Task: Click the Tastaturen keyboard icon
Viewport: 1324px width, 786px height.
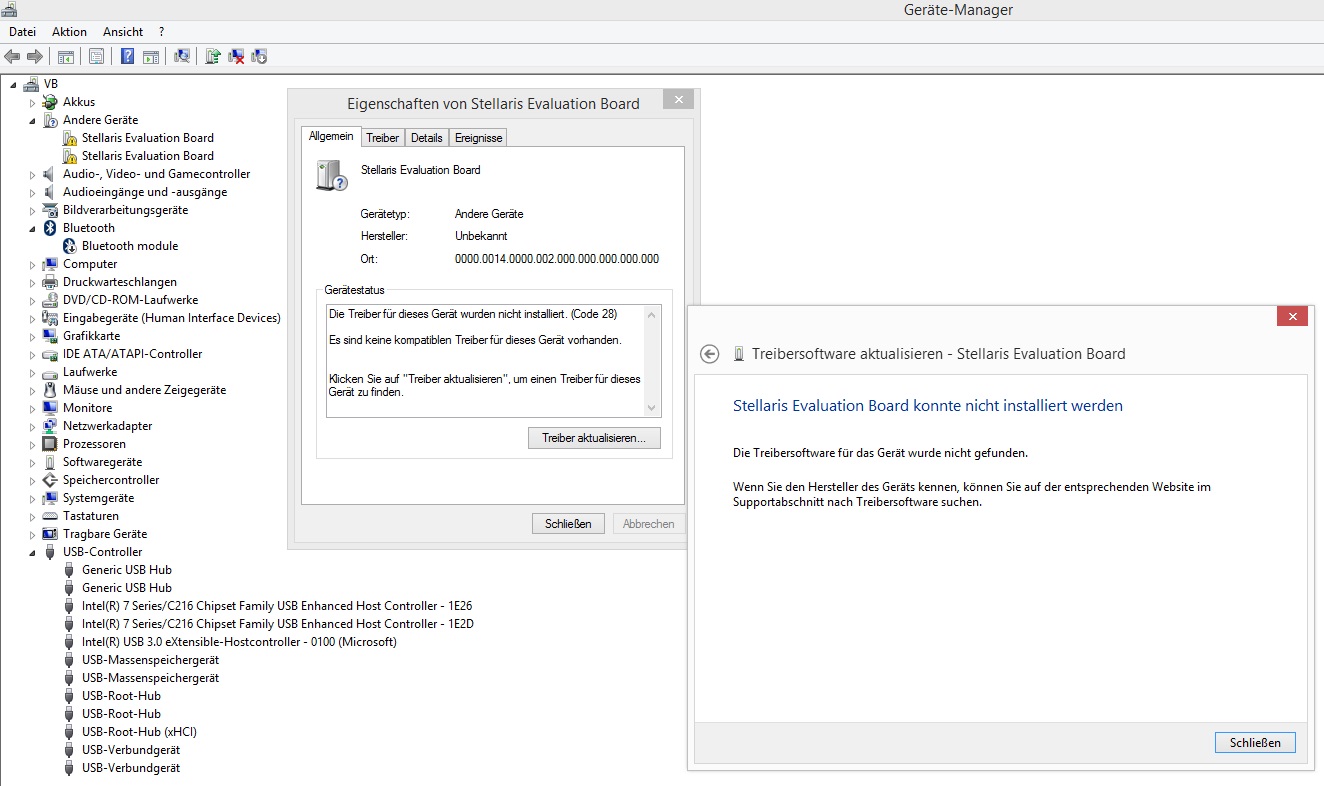Action: [x=51, y=516]
